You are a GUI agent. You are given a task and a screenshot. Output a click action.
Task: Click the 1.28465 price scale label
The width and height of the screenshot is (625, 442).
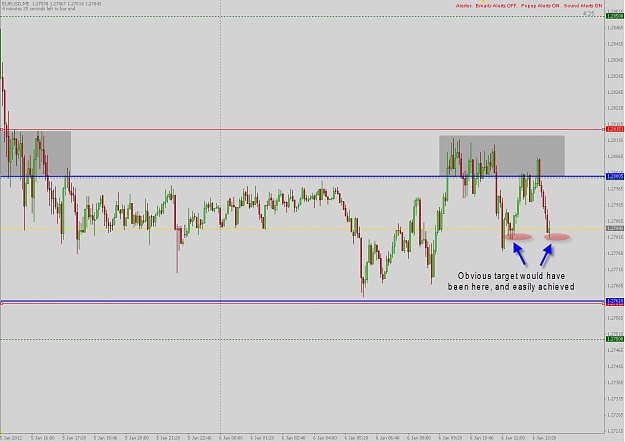(615, 28)
